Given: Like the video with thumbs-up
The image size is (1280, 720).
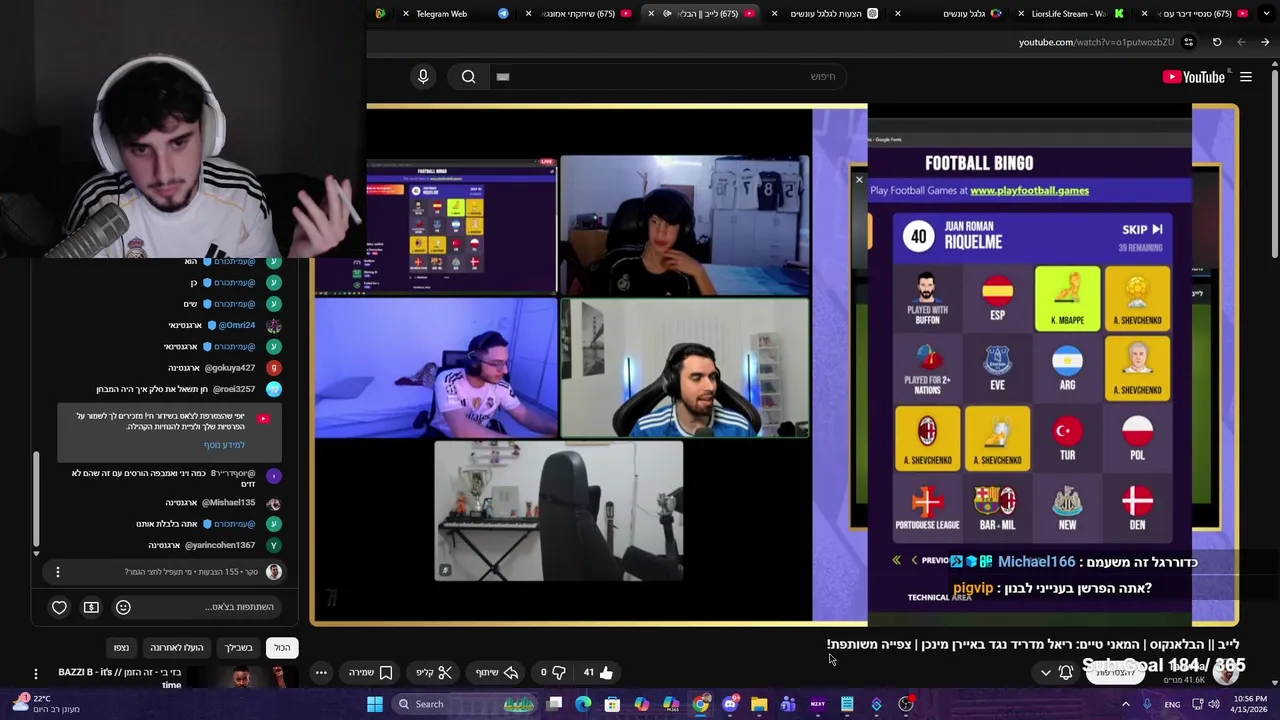Looking at the screenshot, I should coord(598,673).
